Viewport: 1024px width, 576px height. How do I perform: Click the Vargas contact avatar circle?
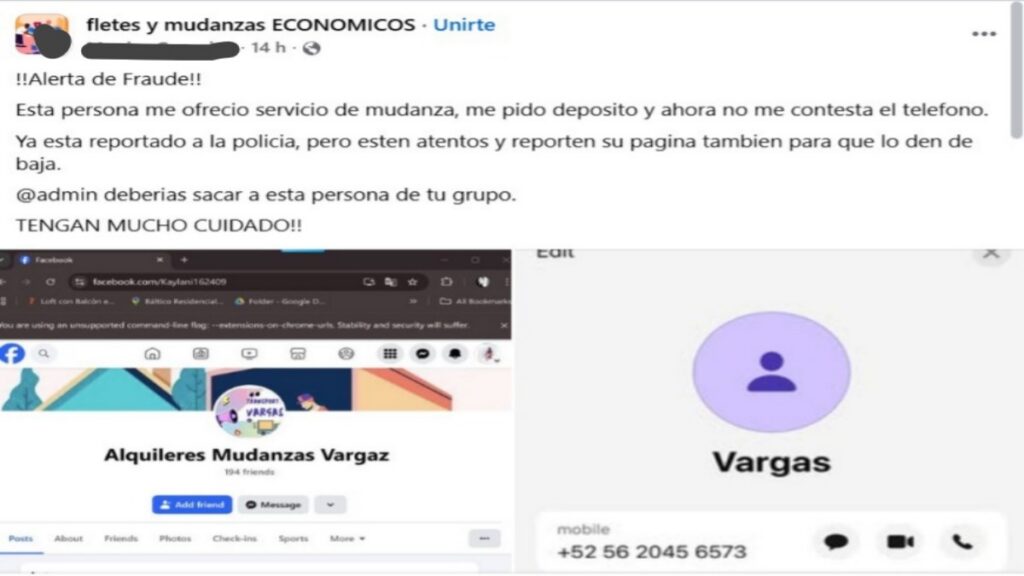[771, 372]
